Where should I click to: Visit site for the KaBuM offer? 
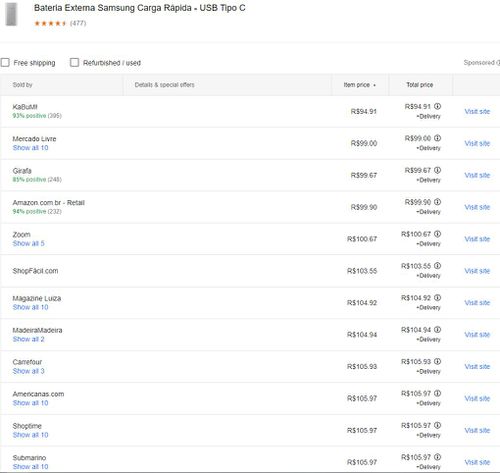coord(477,111)
